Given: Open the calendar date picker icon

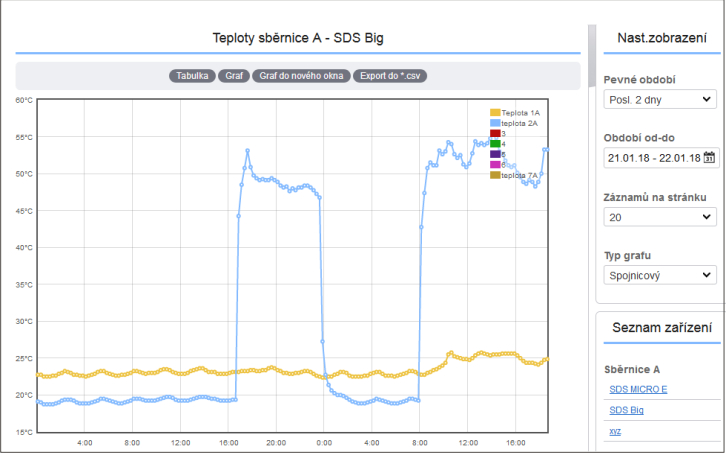Looking at the screenshot, I should point(709,157).
